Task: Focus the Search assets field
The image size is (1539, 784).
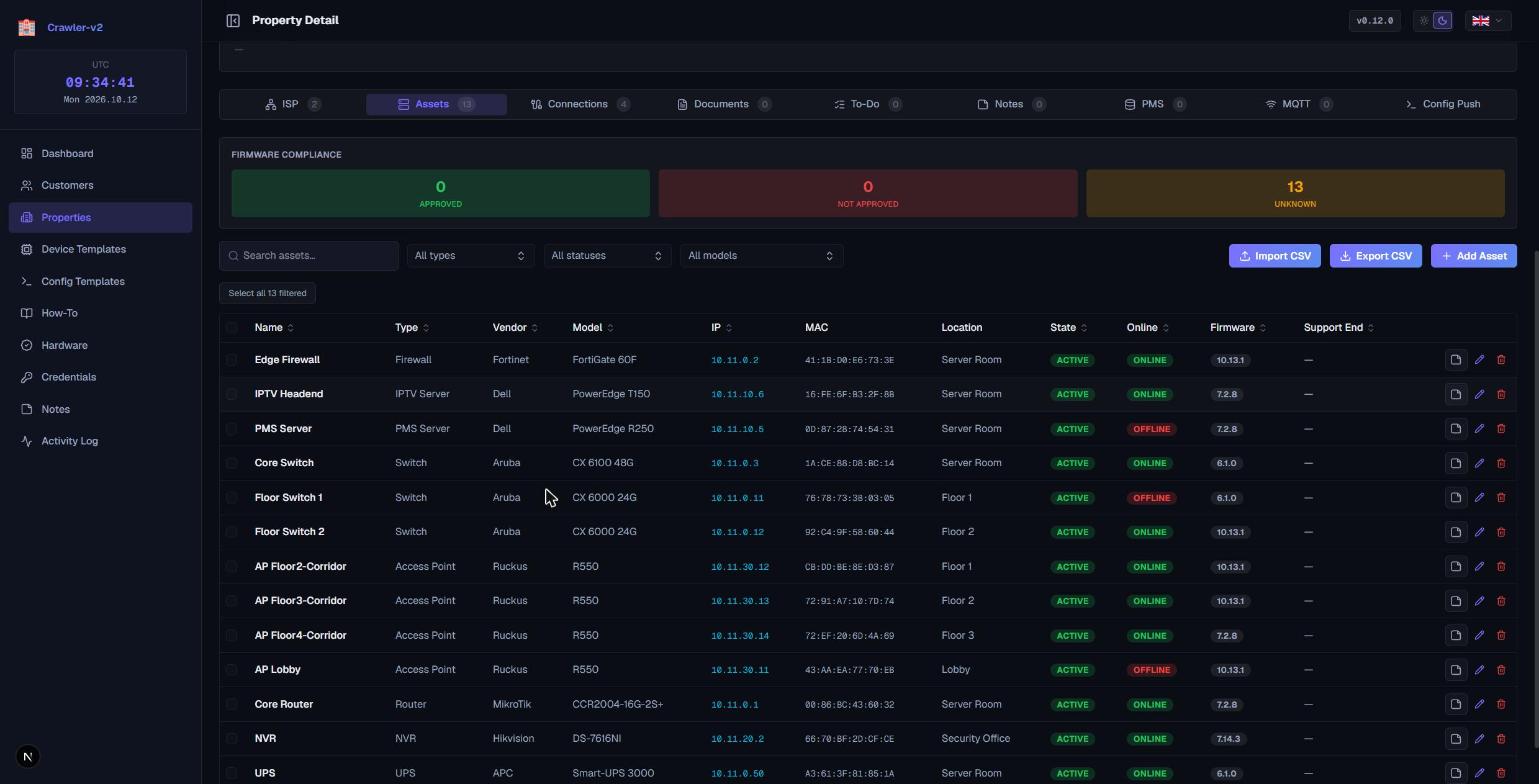Action: coord(309,256)
